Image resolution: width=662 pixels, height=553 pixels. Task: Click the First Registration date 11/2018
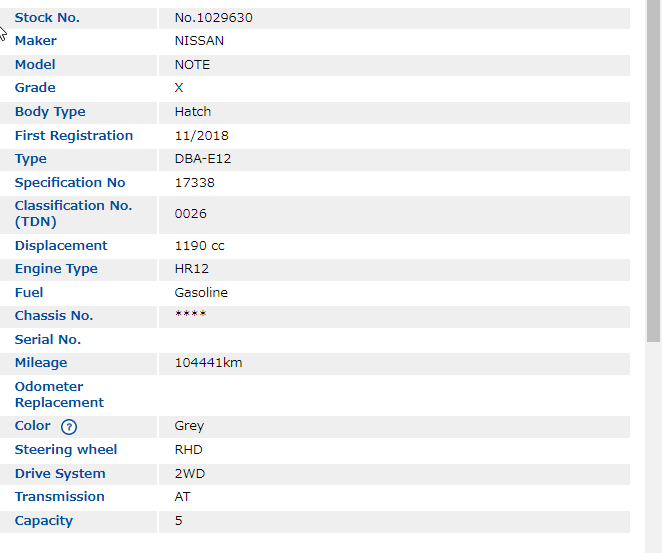pos(201,136)
